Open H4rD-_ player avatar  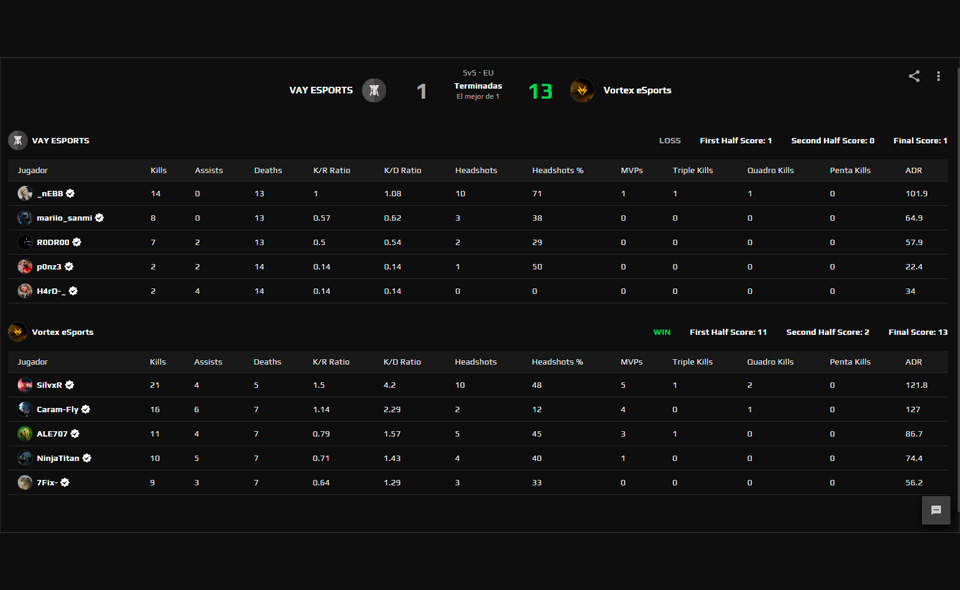[24, 291]
